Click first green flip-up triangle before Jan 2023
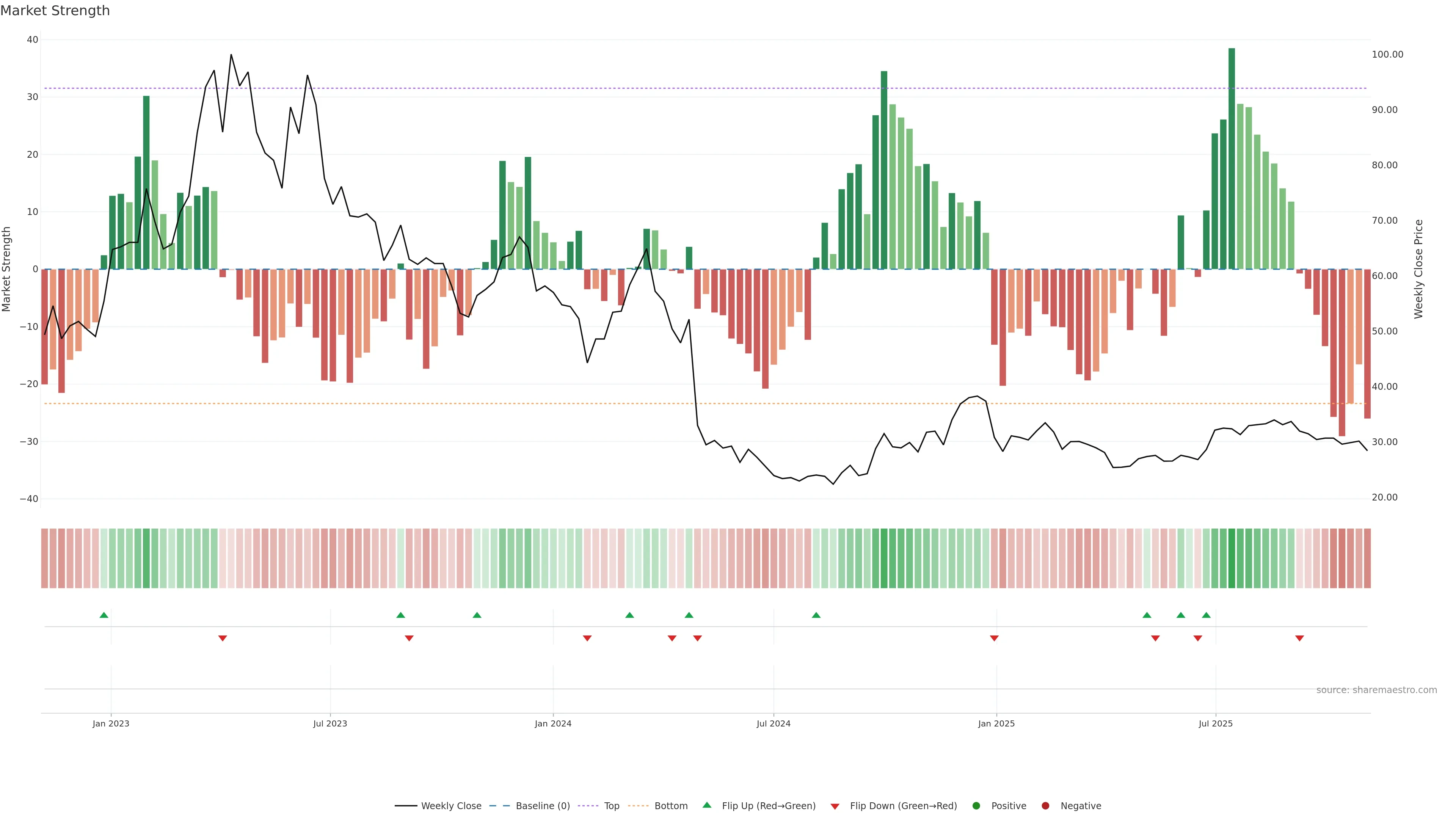The width and height of the screenshot is (1456, 819). pyautogui.click(x=104, y=615)
